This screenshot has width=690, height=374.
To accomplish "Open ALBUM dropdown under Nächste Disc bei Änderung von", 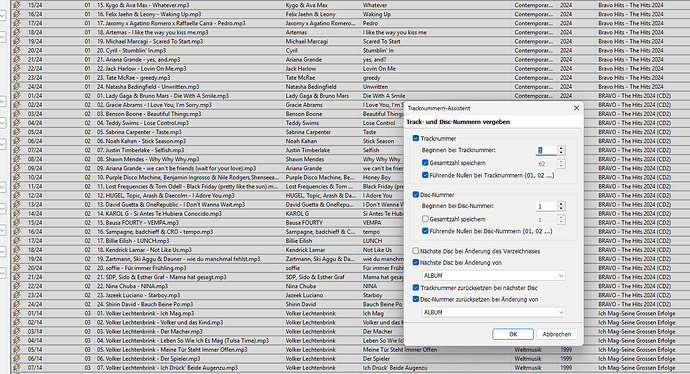I will (494, 275).
